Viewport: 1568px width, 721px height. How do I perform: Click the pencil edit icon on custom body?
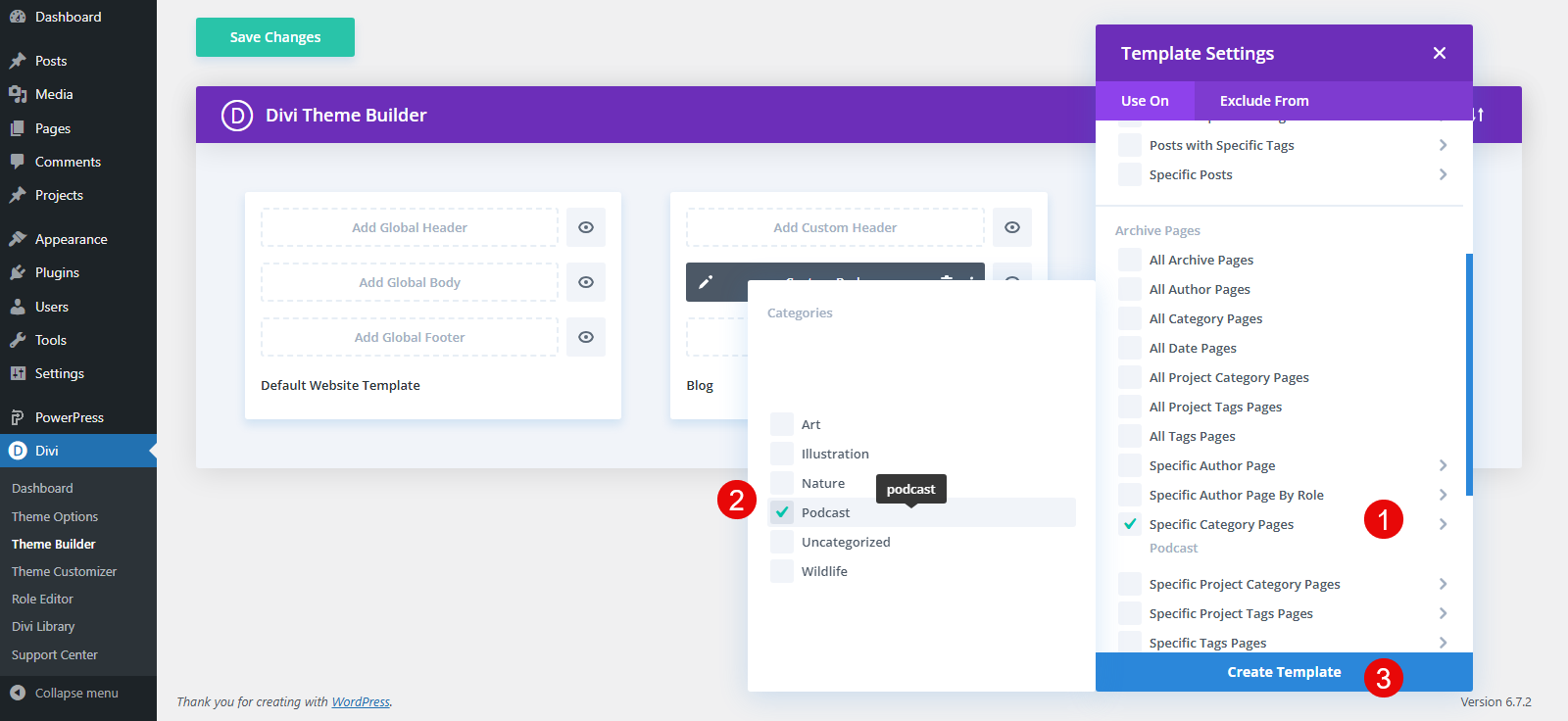(706, 282)
